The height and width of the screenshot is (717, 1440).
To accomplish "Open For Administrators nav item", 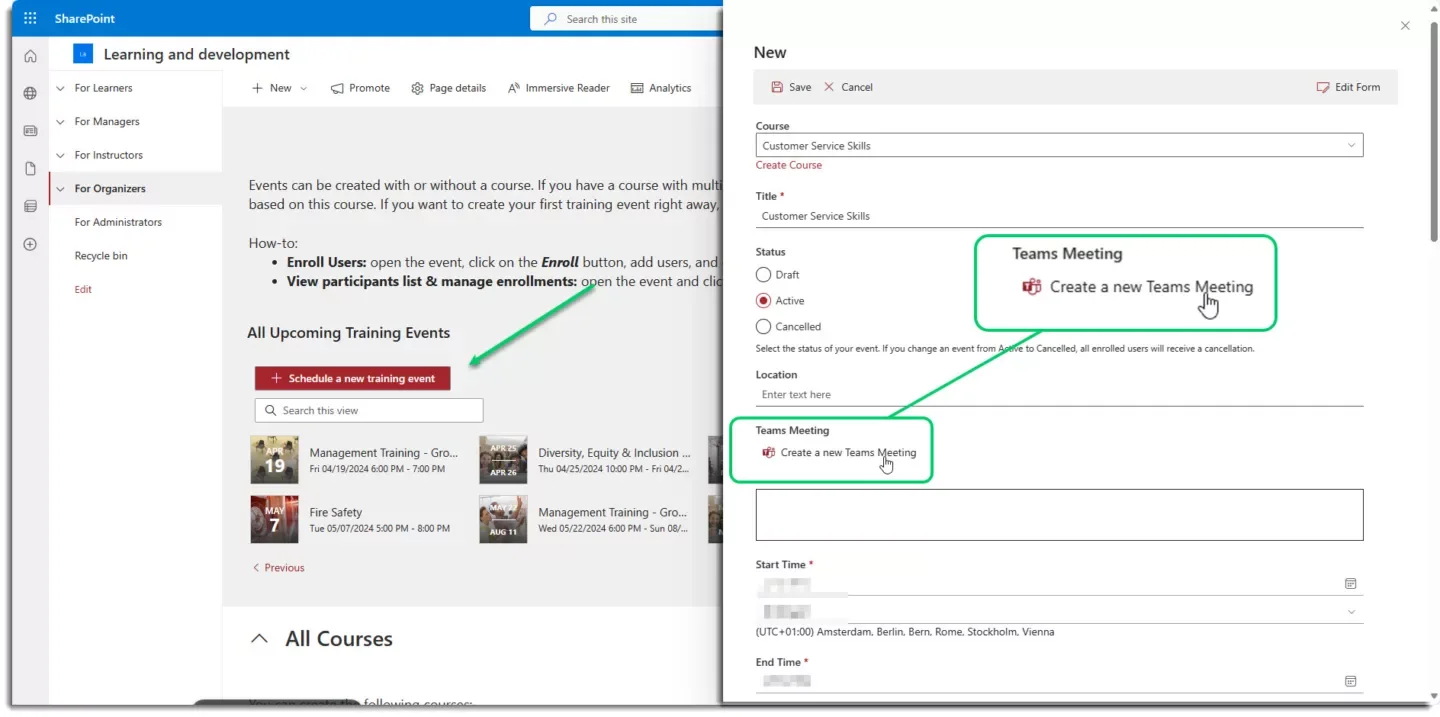I will coord(118,222).
